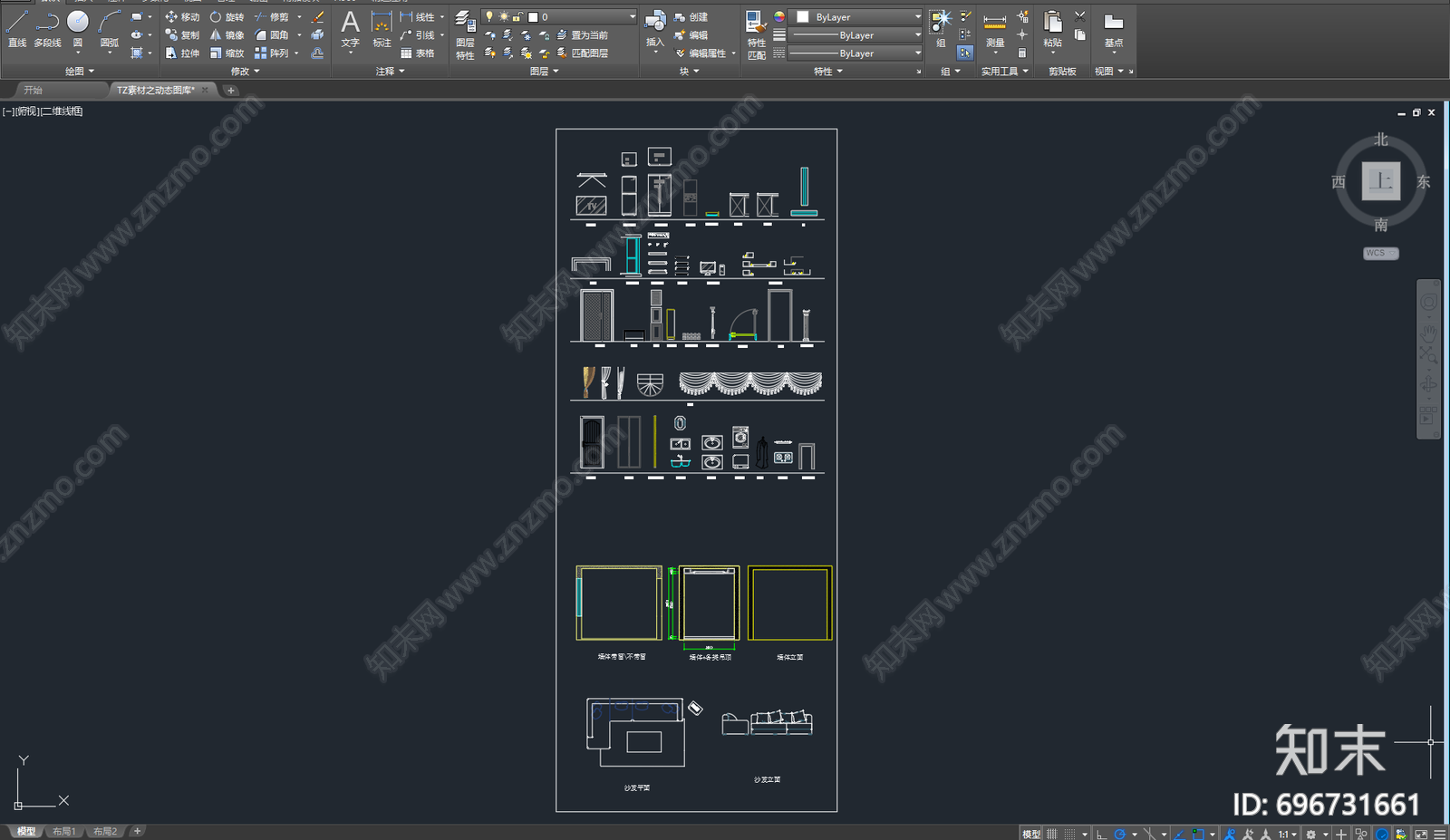Switch to the 布局1 layout tab

pyautogui.click(x=63, y=831)
